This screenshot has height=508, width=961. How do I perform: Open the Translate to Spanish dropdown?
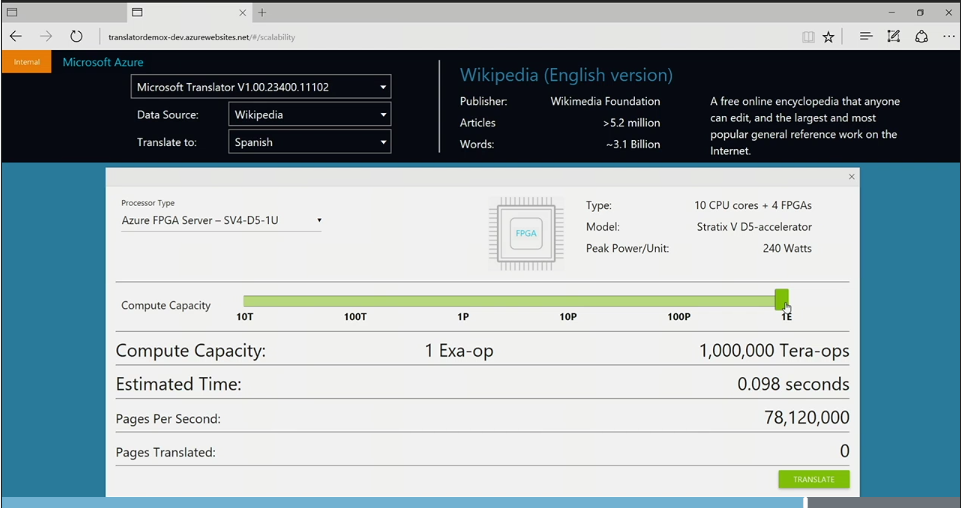(x=310, y=142)
